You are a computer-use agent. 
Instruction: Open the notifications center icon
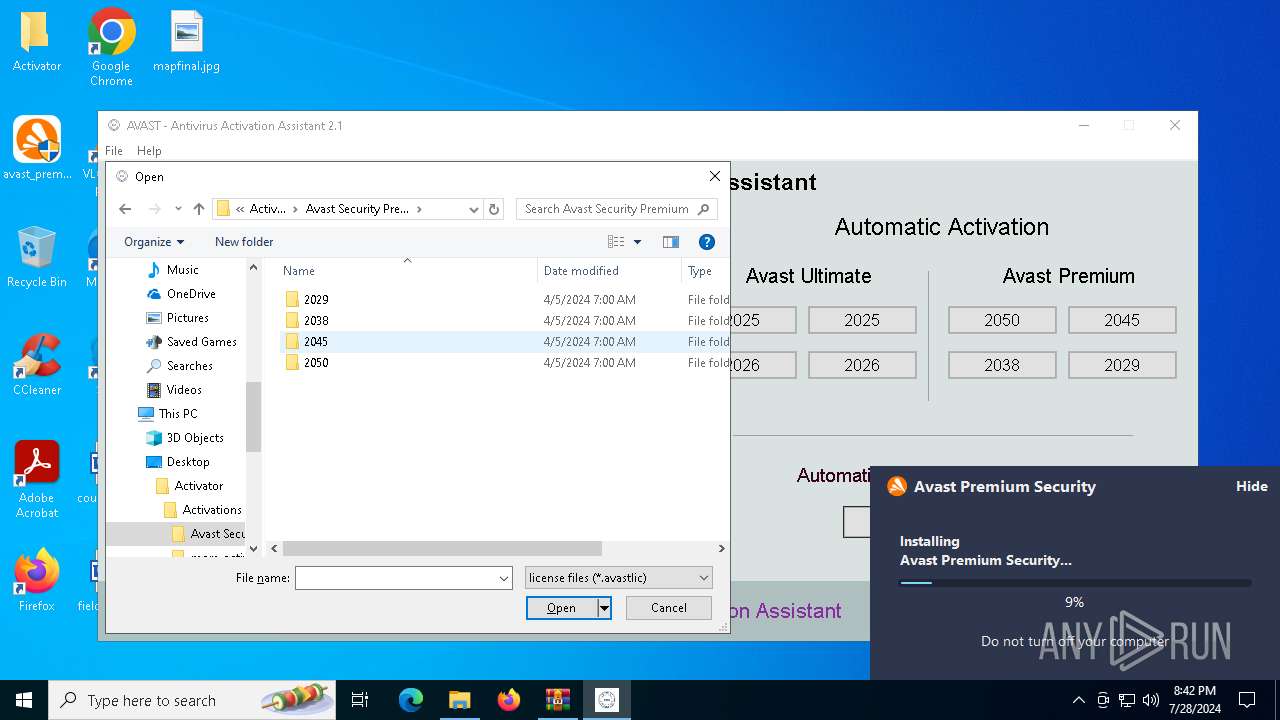[1247, 700]
